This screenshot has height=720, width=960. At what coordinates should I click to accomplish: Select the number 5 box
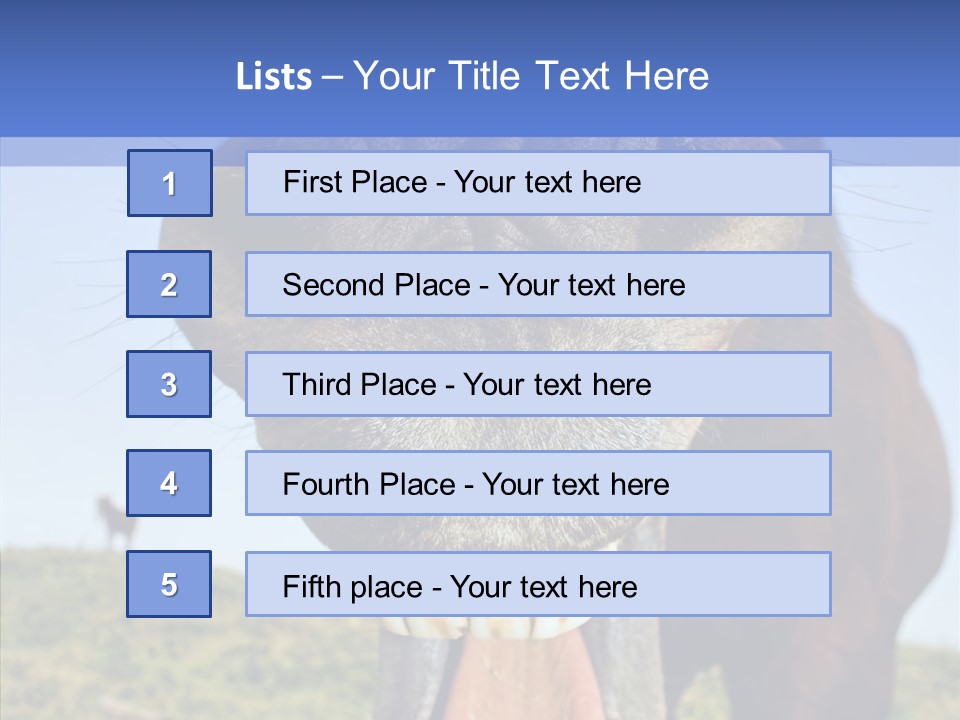(169, 584)
